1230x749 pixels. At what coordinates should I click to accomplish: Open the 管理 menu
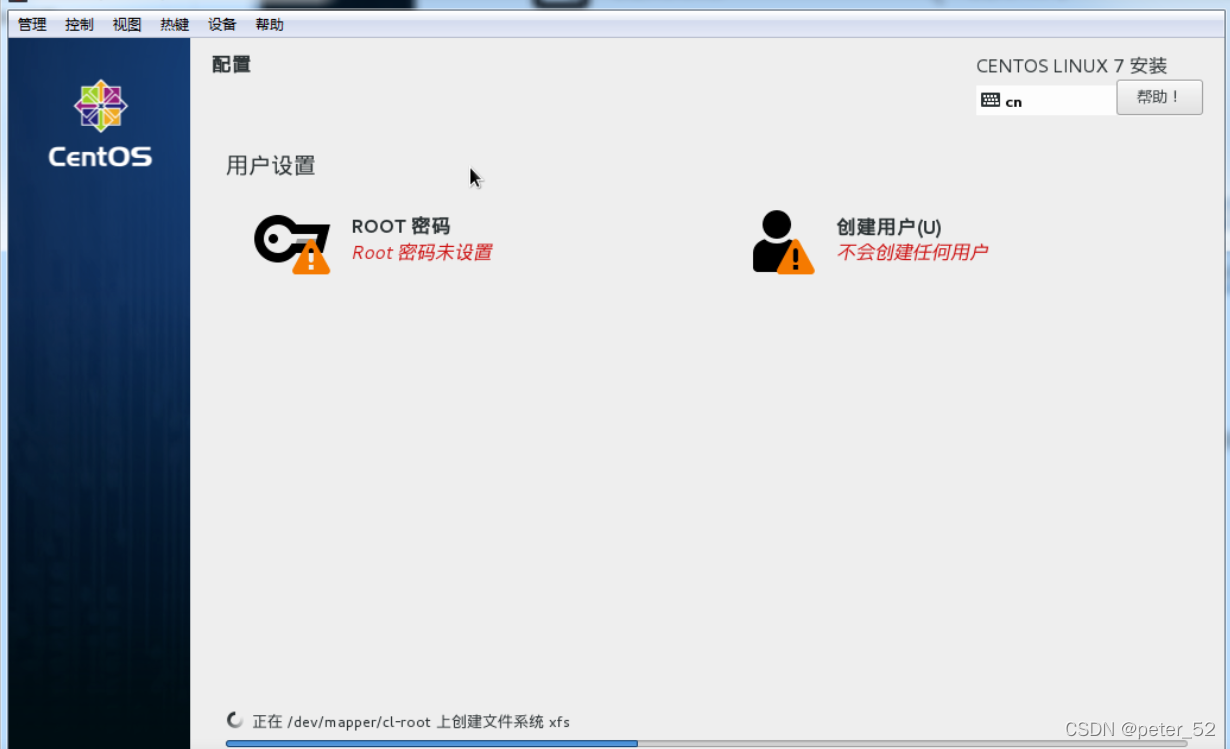pos(32,25)
